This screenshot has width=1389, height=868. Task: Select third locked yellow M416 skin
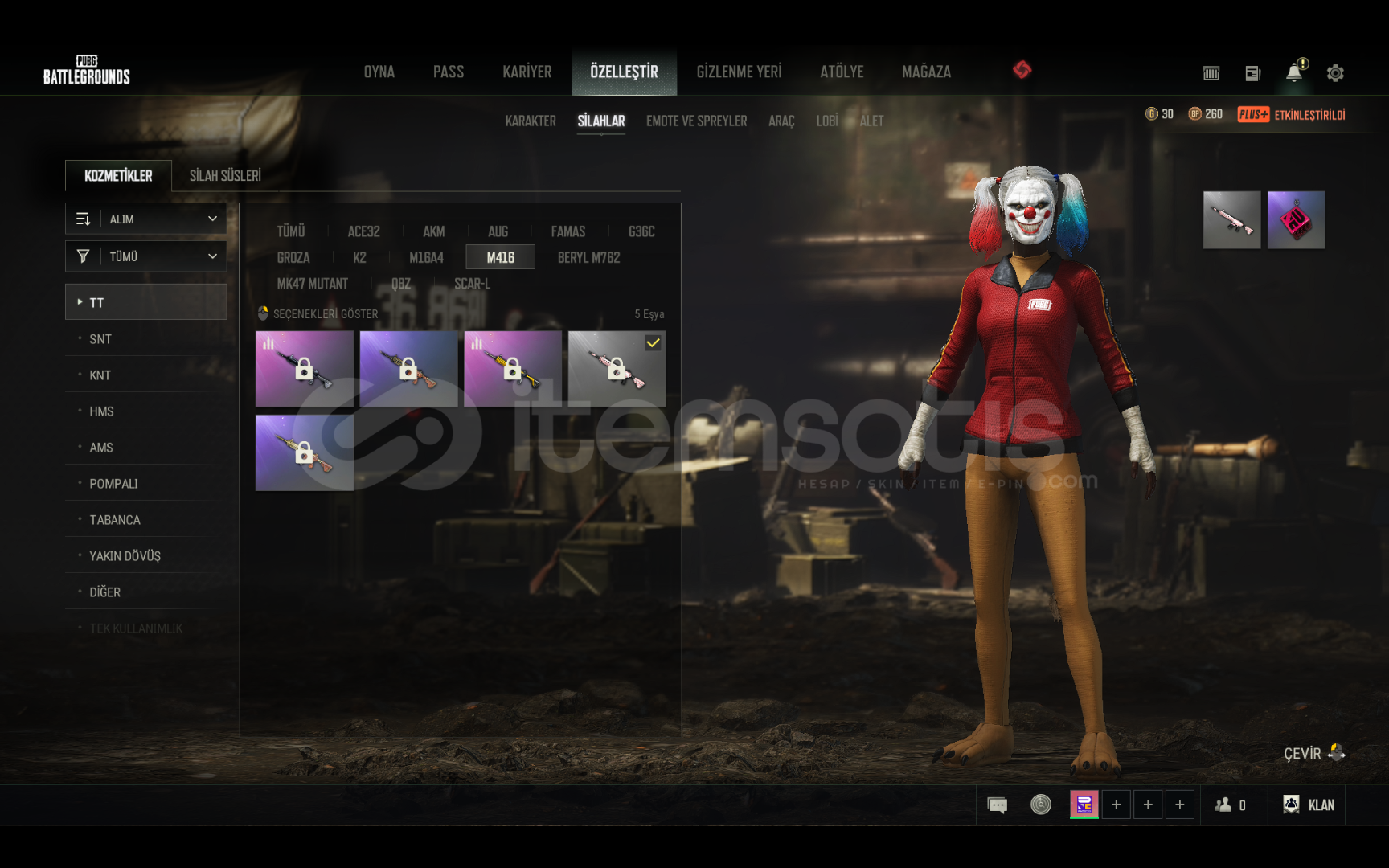pos(513,369)
